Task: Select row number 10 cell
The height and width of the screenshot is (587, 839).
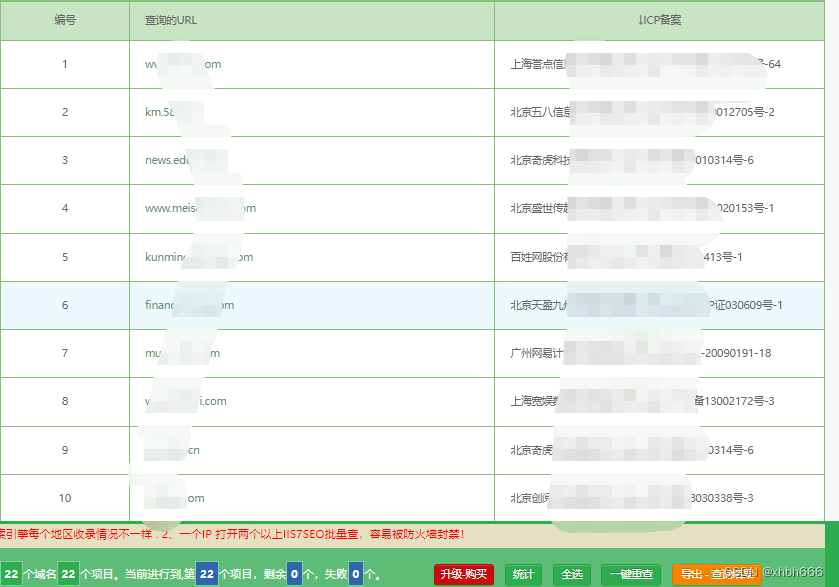Action: point(65,499)
